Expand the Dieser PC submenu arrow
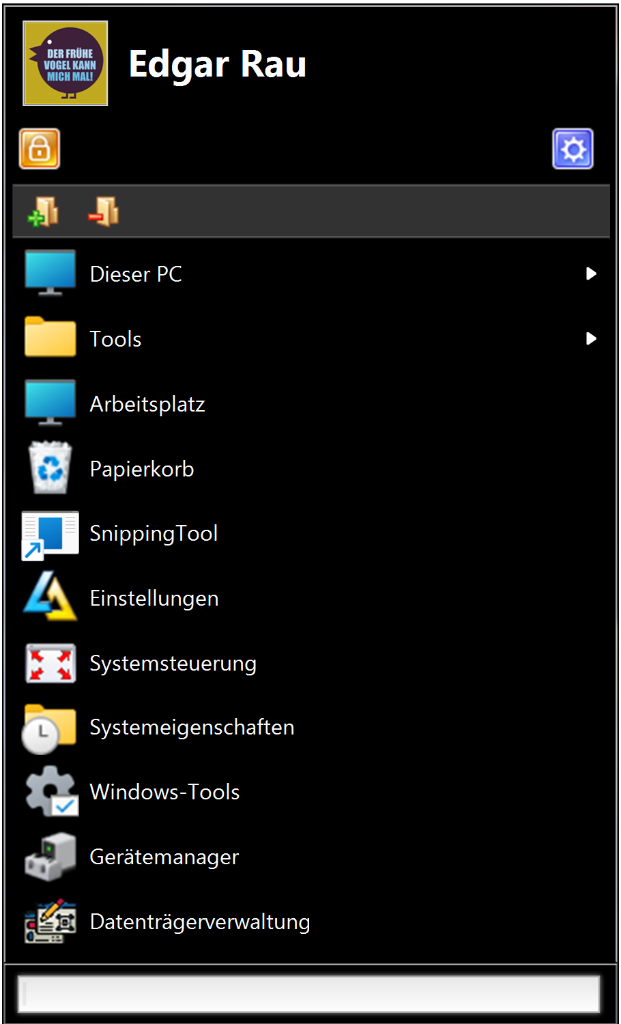The height and width of the screenshot is (1024, 621). tap(591, 274)
